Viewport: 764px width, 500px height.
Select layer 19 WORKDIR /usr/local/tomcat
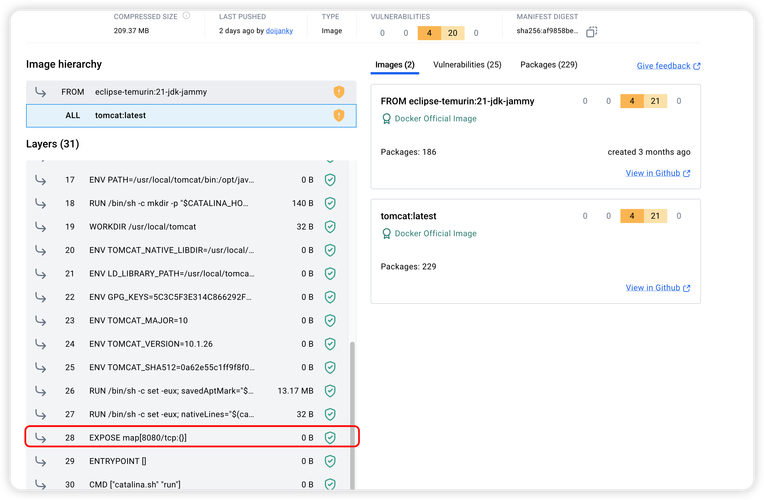pyautogui.click(x=188, y=227)
